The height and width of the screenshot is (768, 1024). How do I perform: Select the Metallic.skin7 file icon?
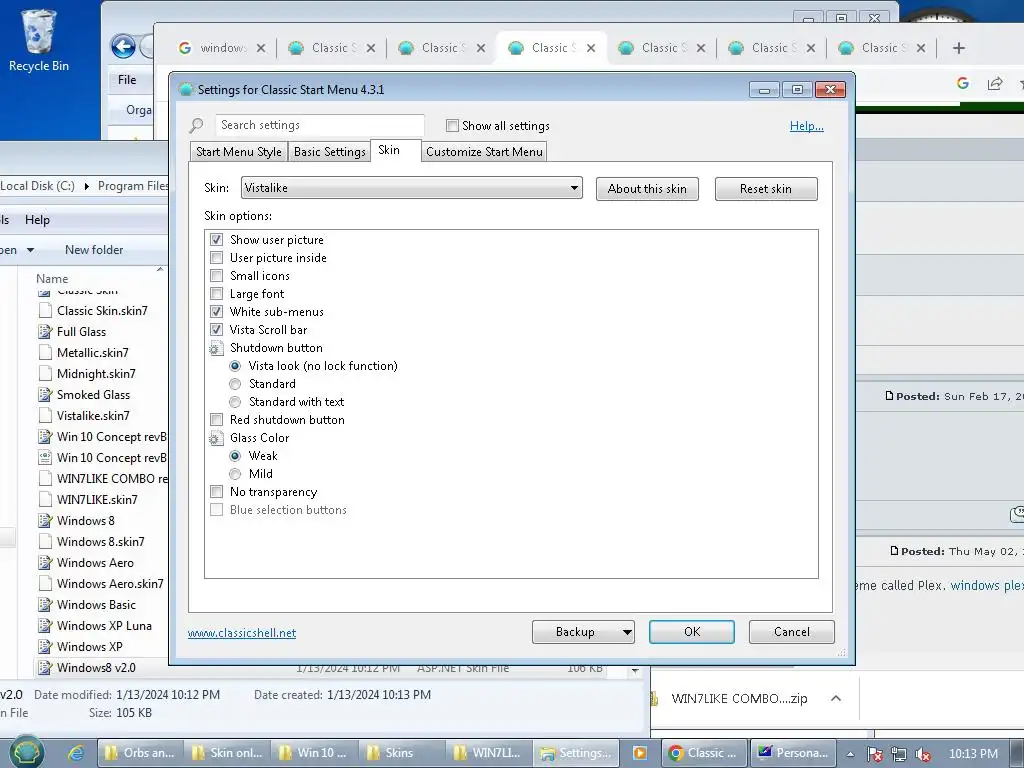pos(45,353)
